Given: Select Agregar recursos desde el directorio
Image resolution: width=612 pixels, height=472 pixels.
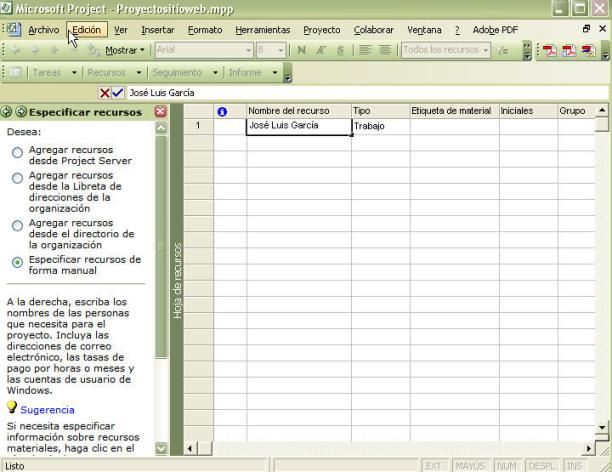Looking at the screenshot, I should coord(17,226).
